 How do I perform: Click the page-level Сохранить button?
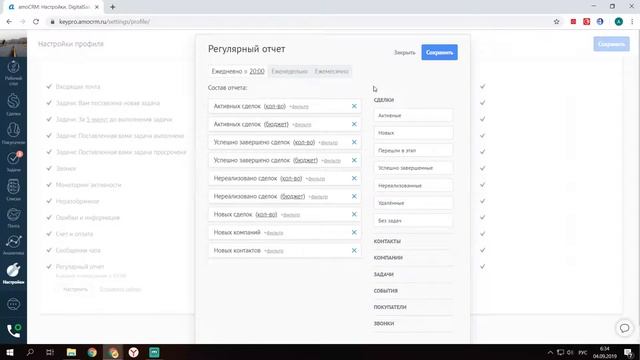tap(611, 44)
